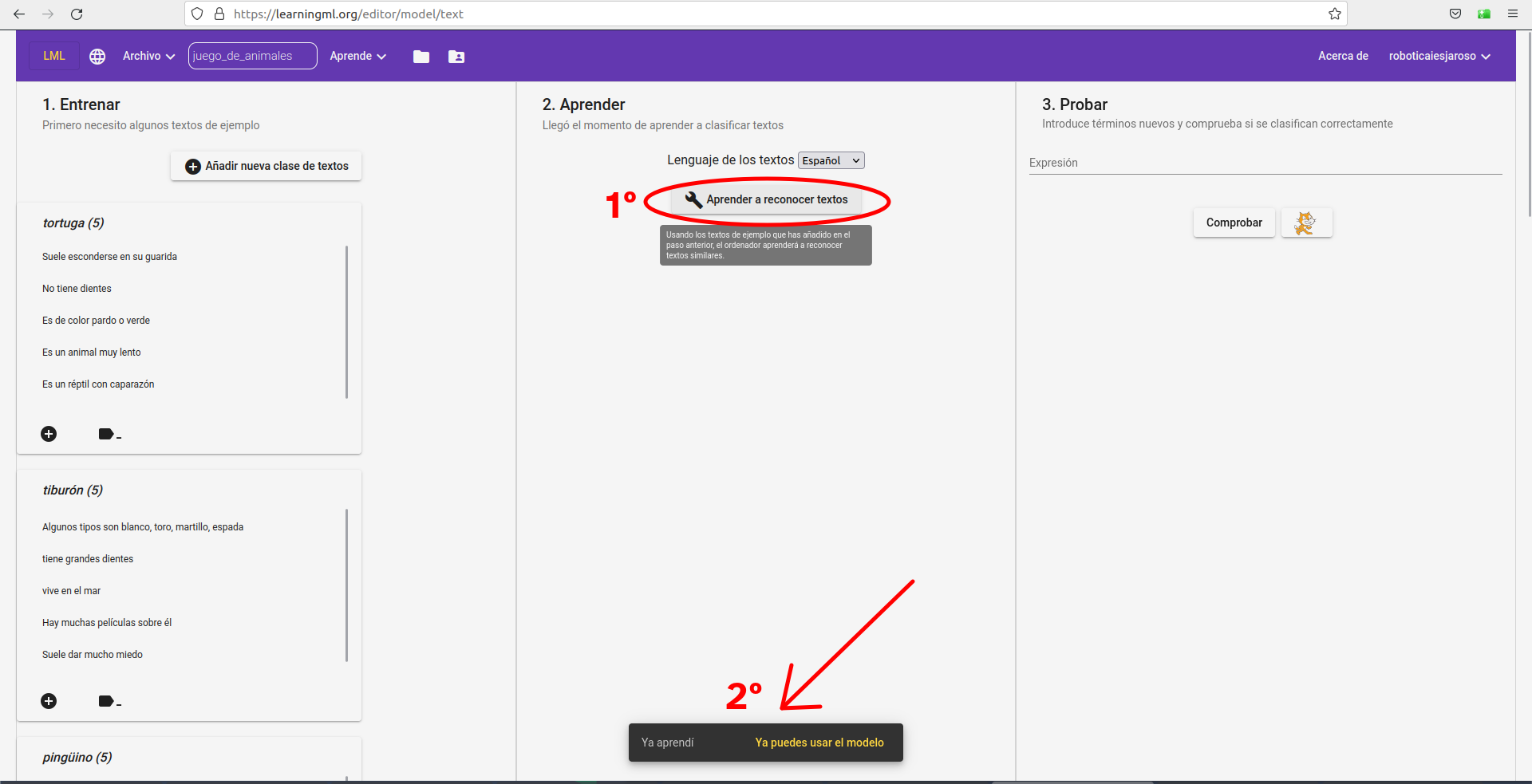Add a text example to tortuga class
The image size is (1532, 784).
(x=49, y=434)
